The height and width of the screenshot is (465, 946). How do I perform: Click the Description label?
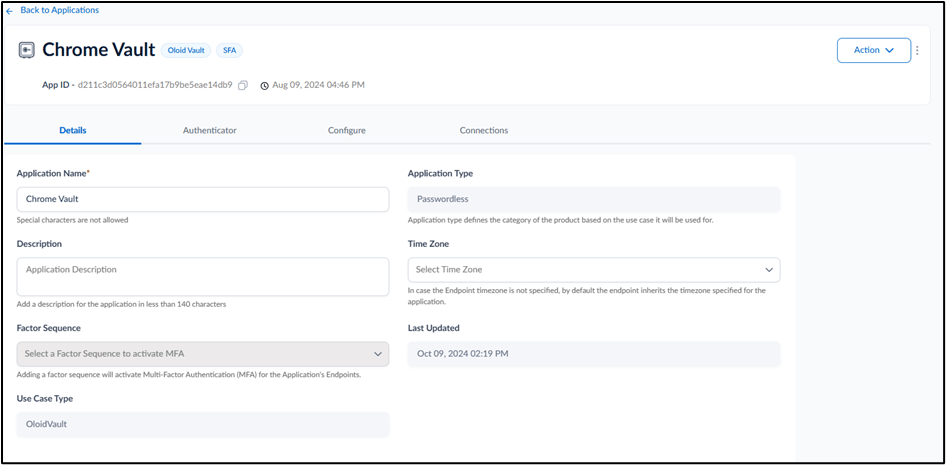39,244
